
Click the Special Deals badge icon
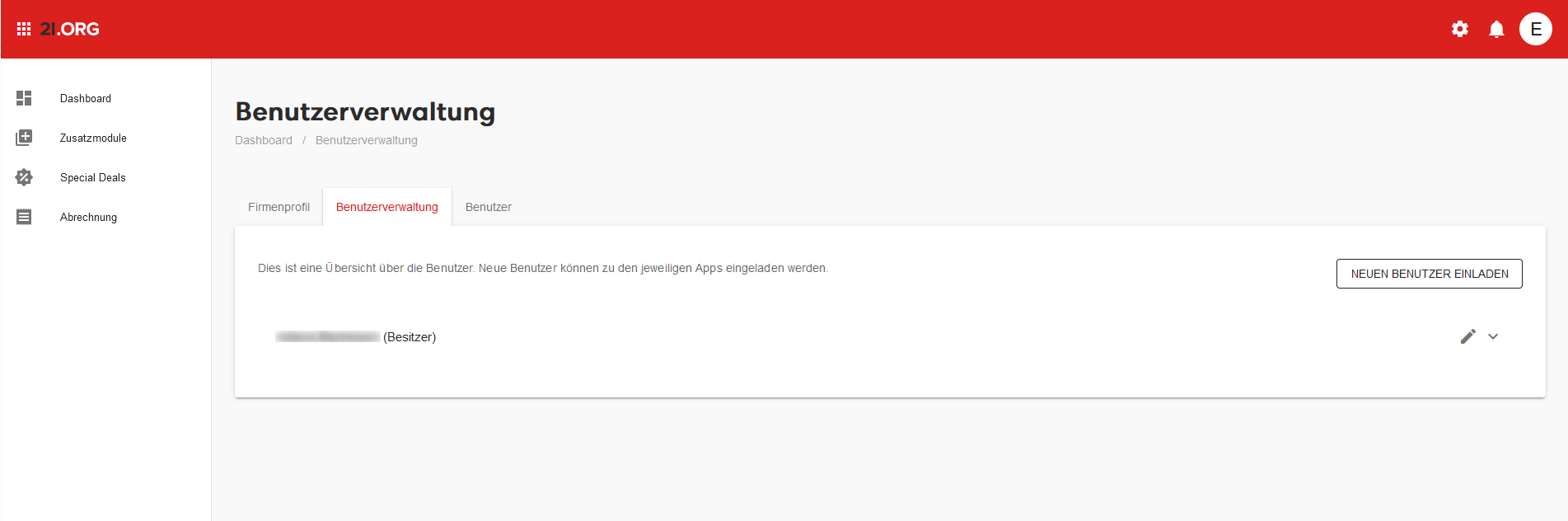pyautogui.click(x=24, y=177)
